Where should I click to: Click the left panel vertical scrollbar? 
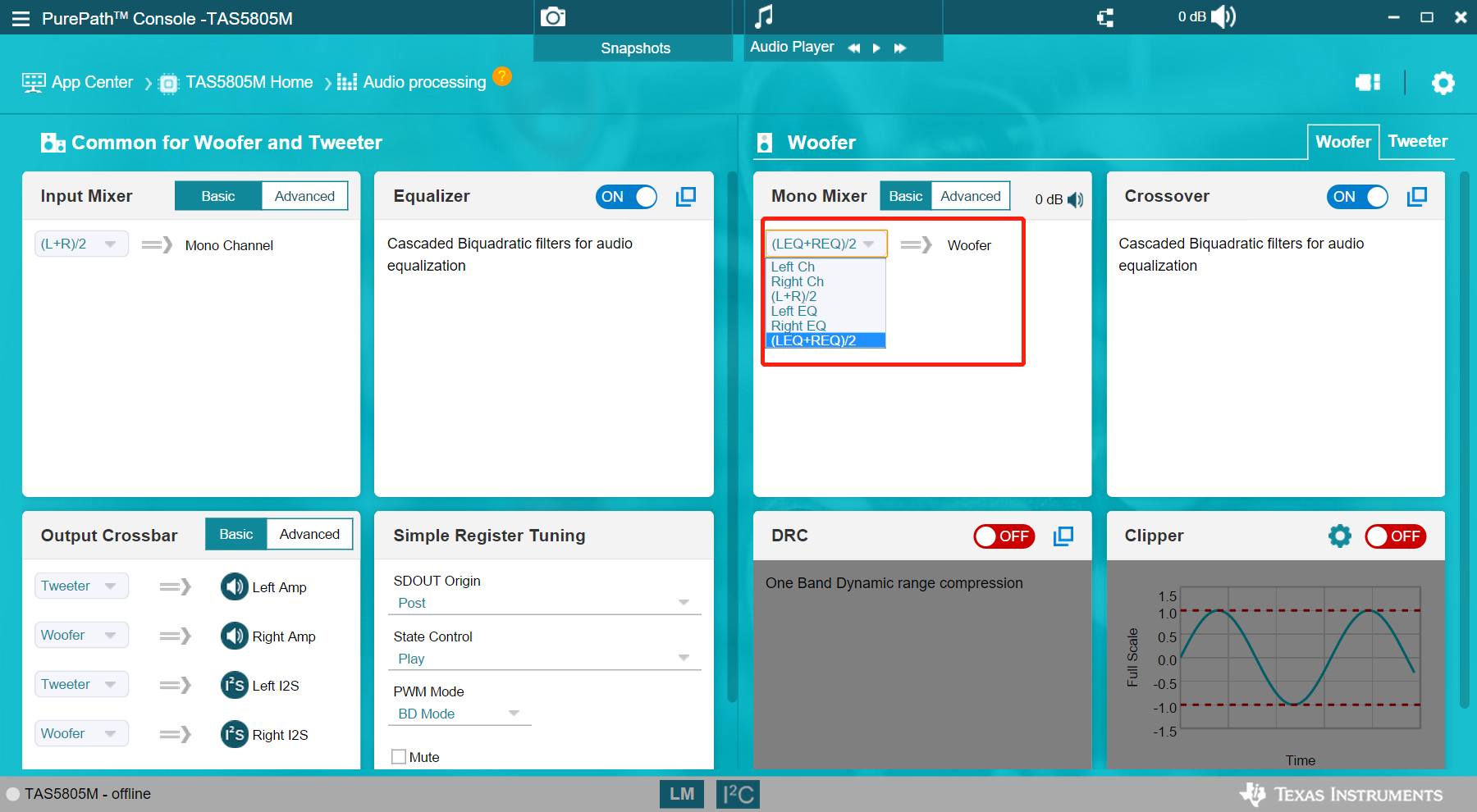coord(733,438)
